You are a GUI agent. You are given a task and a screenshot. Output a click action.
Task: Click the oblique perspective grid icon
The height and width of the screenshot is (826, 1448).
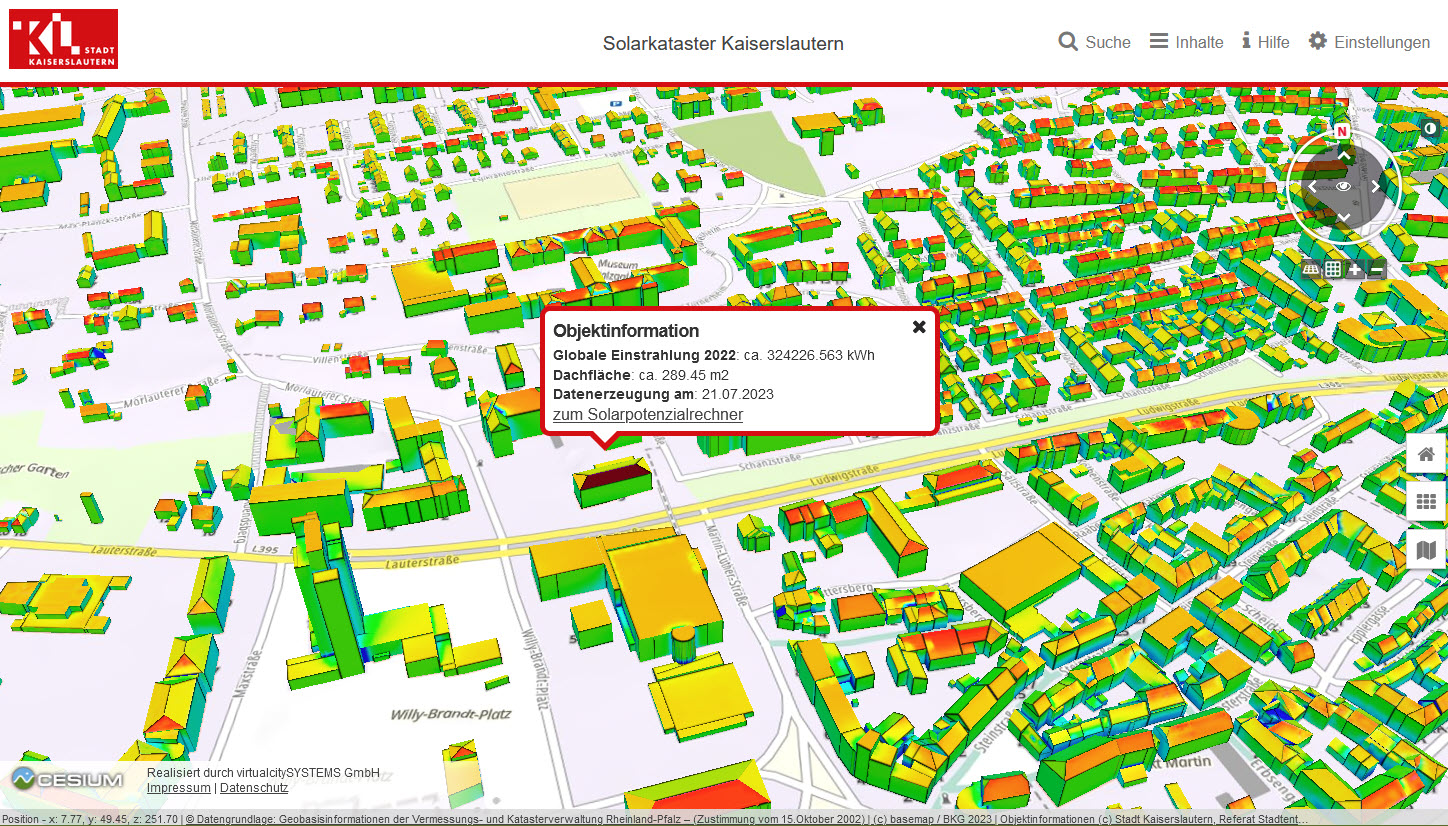click(1311, 270)
